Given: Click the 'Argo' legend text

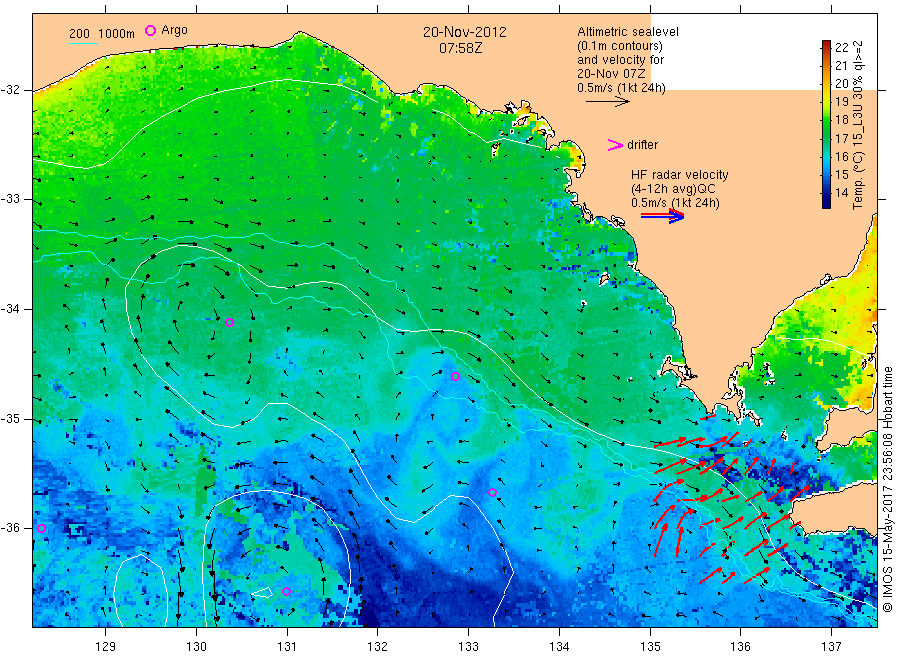Looking at the screenshot, I should [x=174, y=30].
